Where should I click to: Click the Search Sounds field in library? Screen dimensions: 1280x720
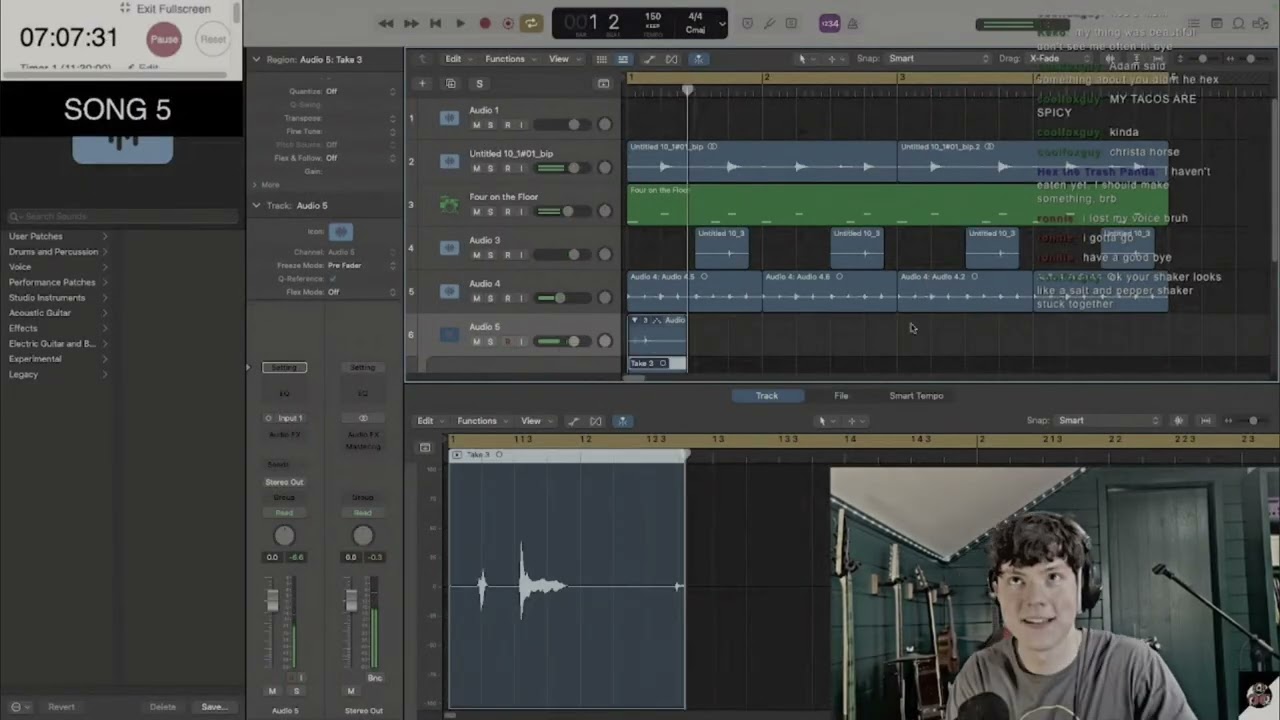122,216
